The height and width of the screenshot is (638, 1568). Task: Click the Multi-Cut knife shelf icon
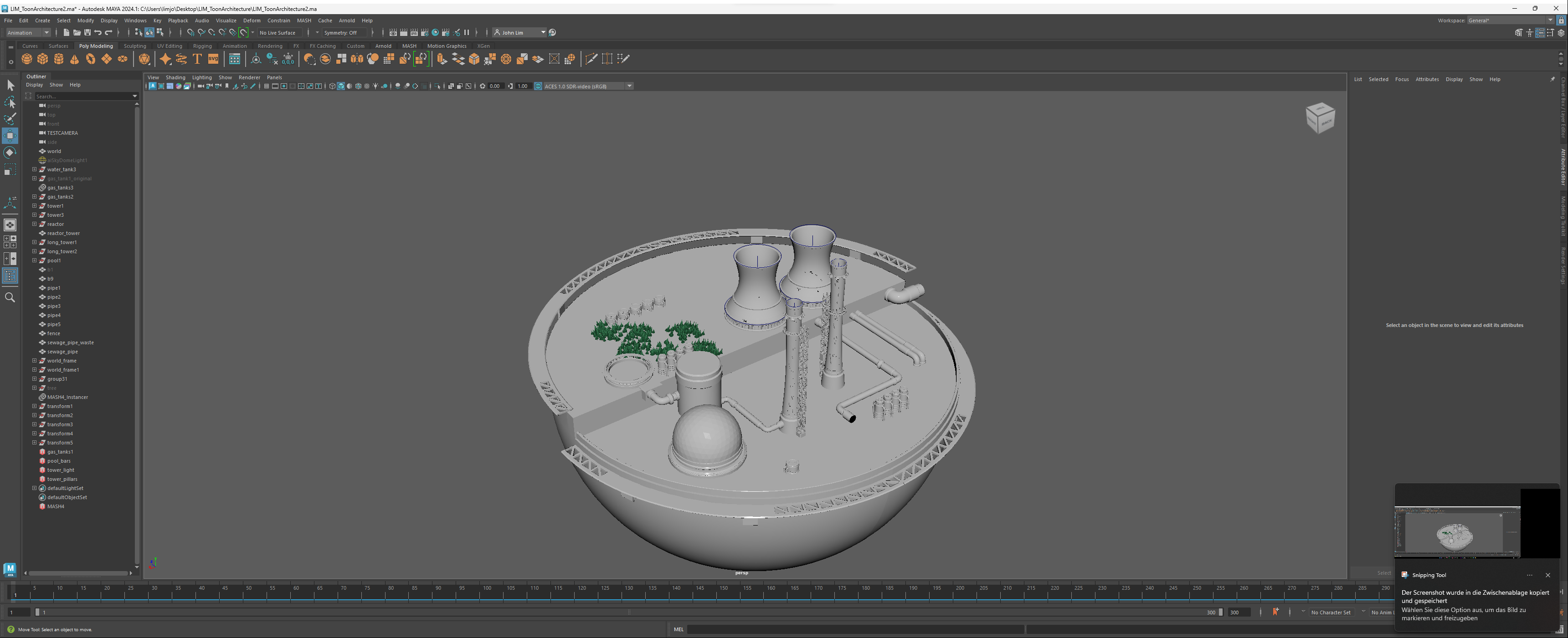tap(591, 59)
